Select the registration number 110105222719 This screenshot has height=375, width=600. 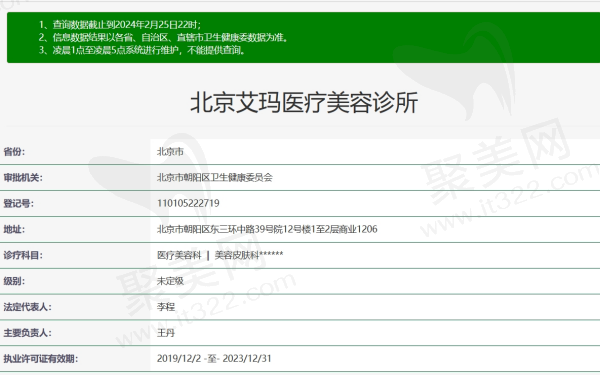188,203
